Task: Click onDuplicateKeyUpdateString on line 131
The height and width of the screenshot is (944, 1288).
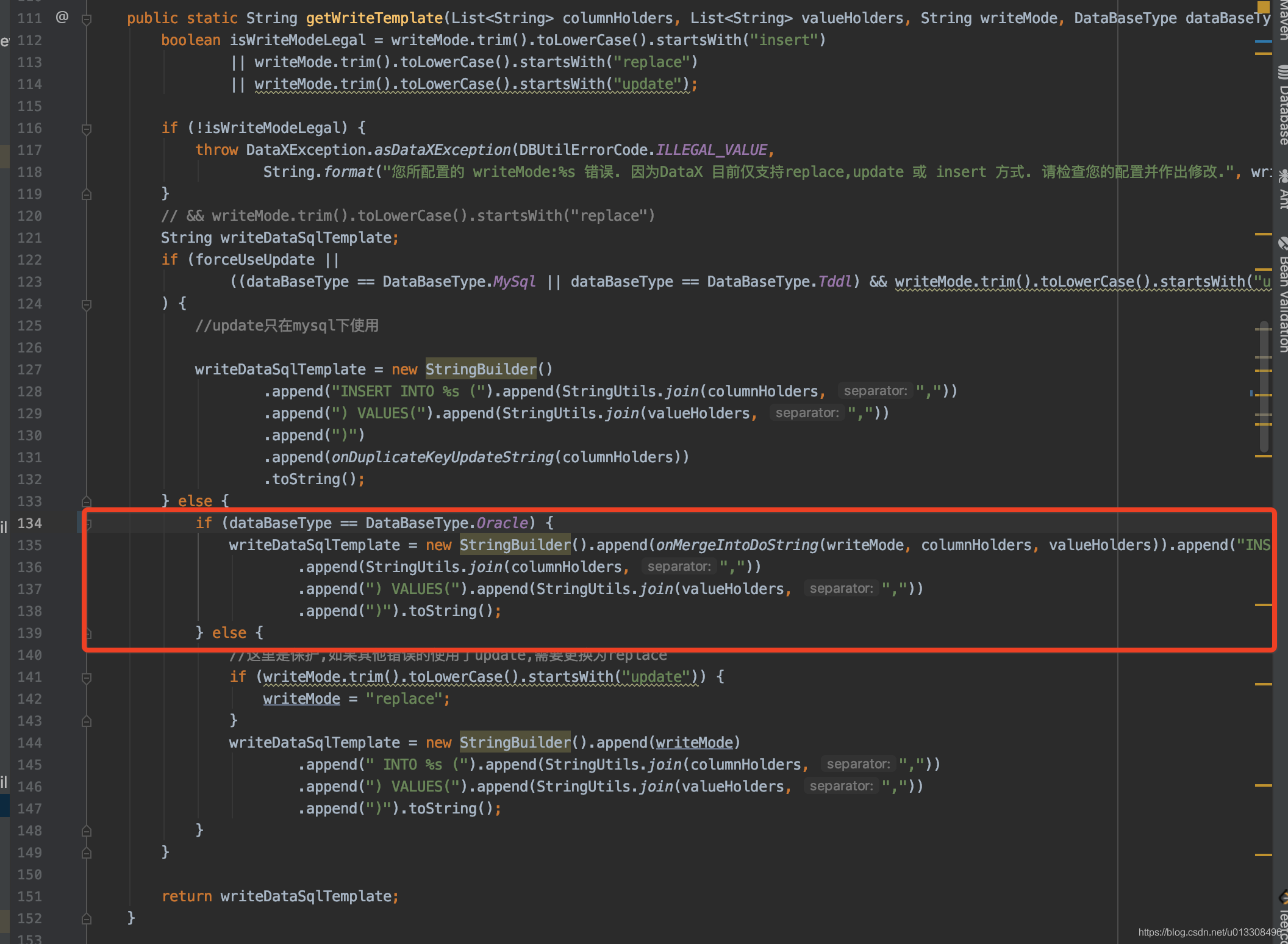Action: pyautogui.click(x=442, y=457)
